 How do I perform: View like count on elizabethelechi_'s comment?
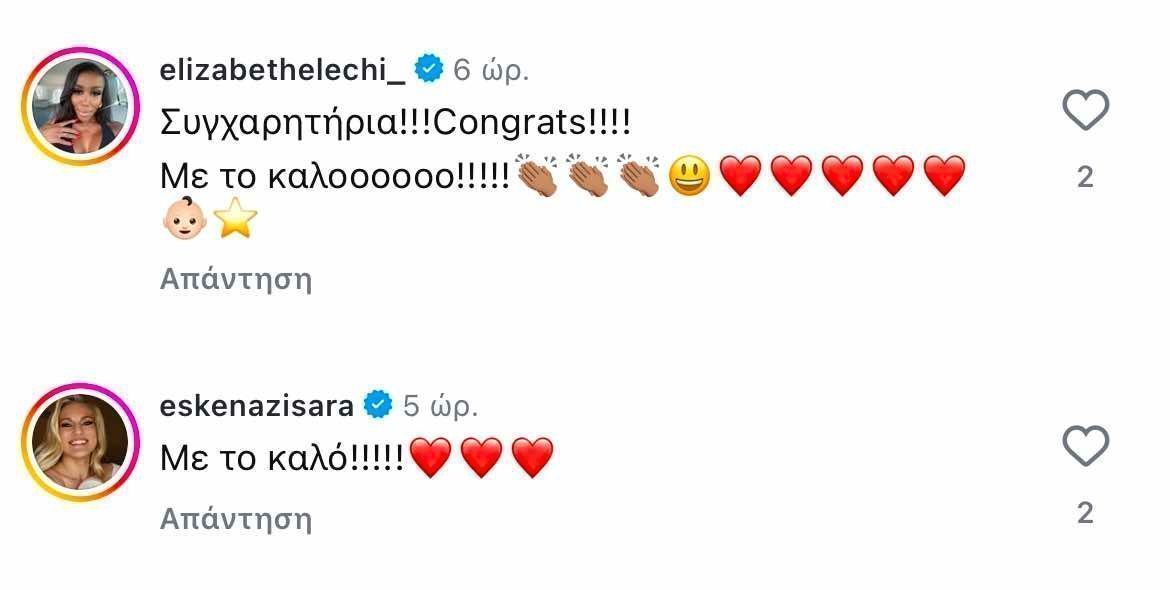[1085, 178]
